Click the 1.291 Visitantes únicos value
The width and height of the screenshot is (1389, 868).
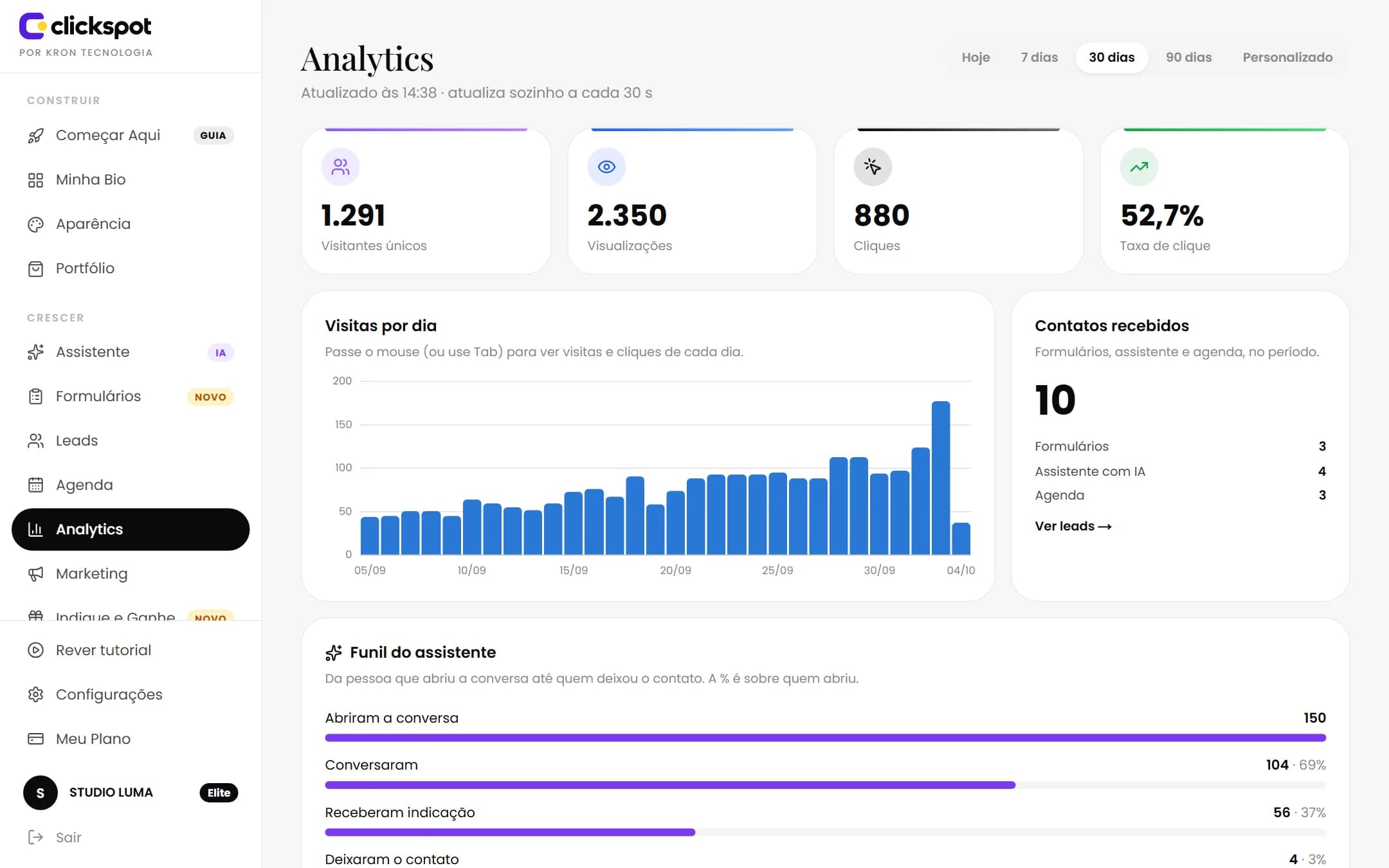coord(353,215)
